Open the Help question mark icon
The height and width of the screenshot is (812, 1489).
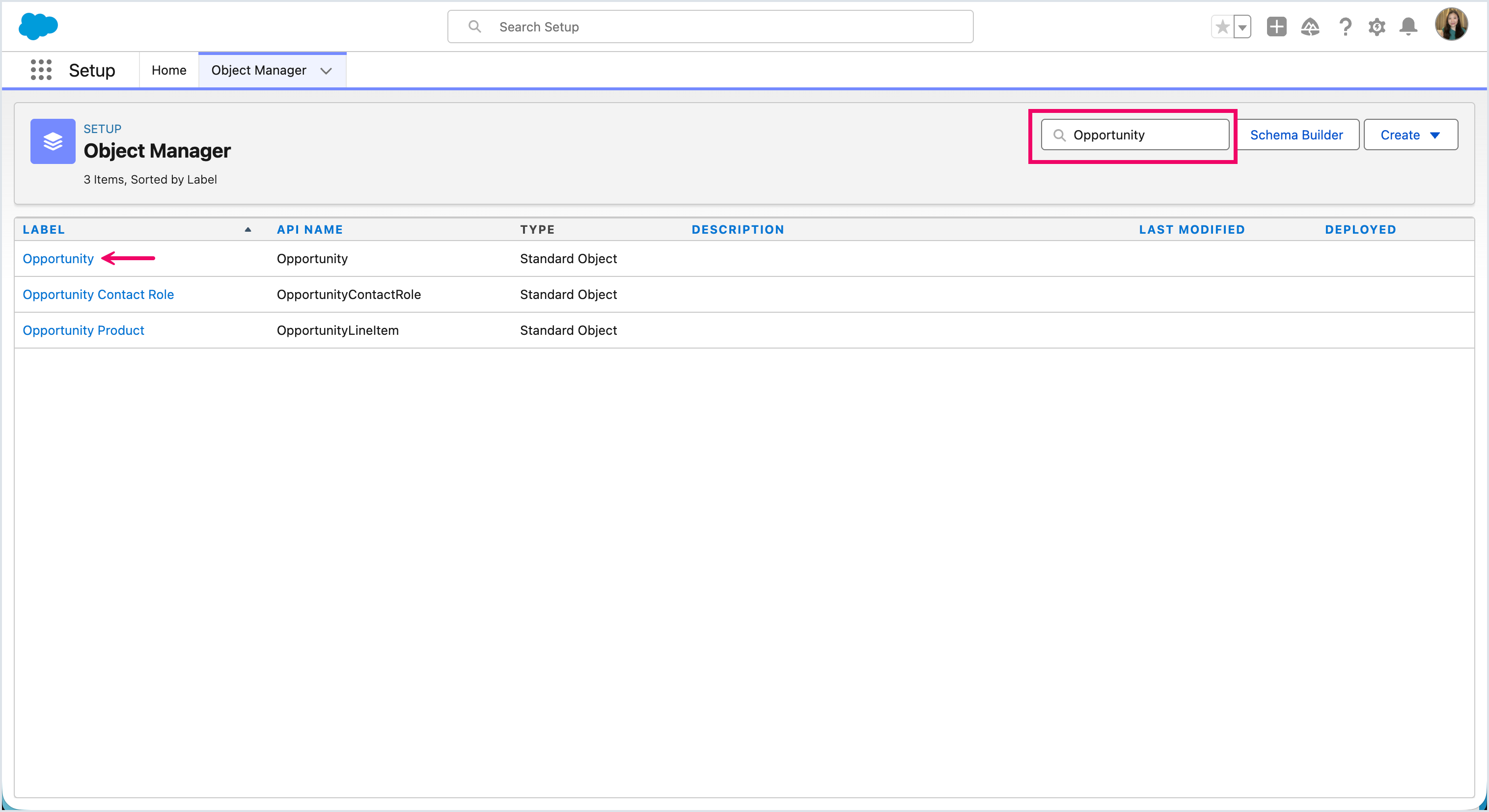click(1345, 27)
